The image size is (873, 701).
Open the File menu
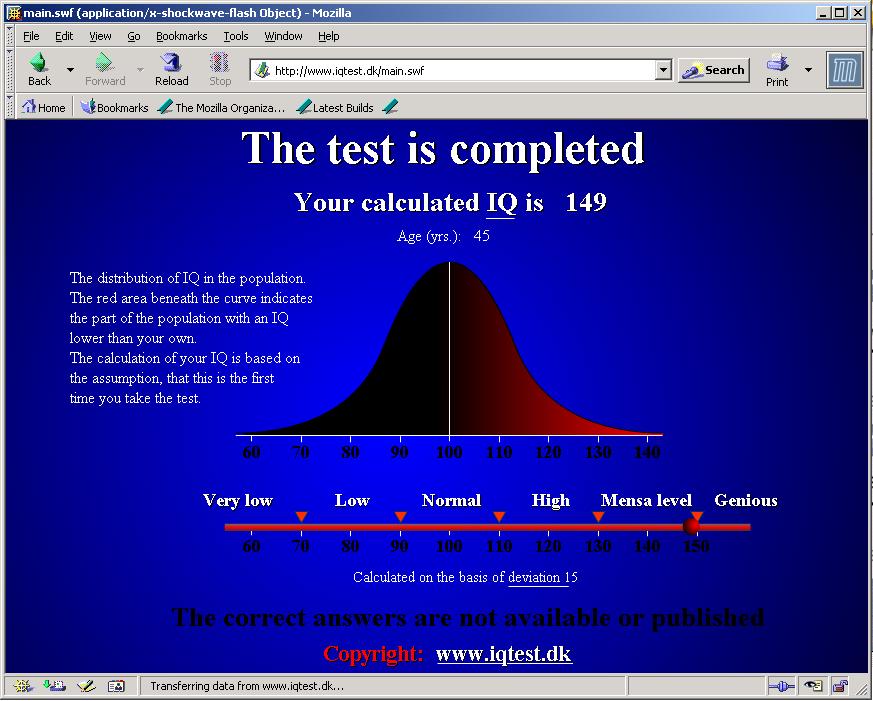31,36
